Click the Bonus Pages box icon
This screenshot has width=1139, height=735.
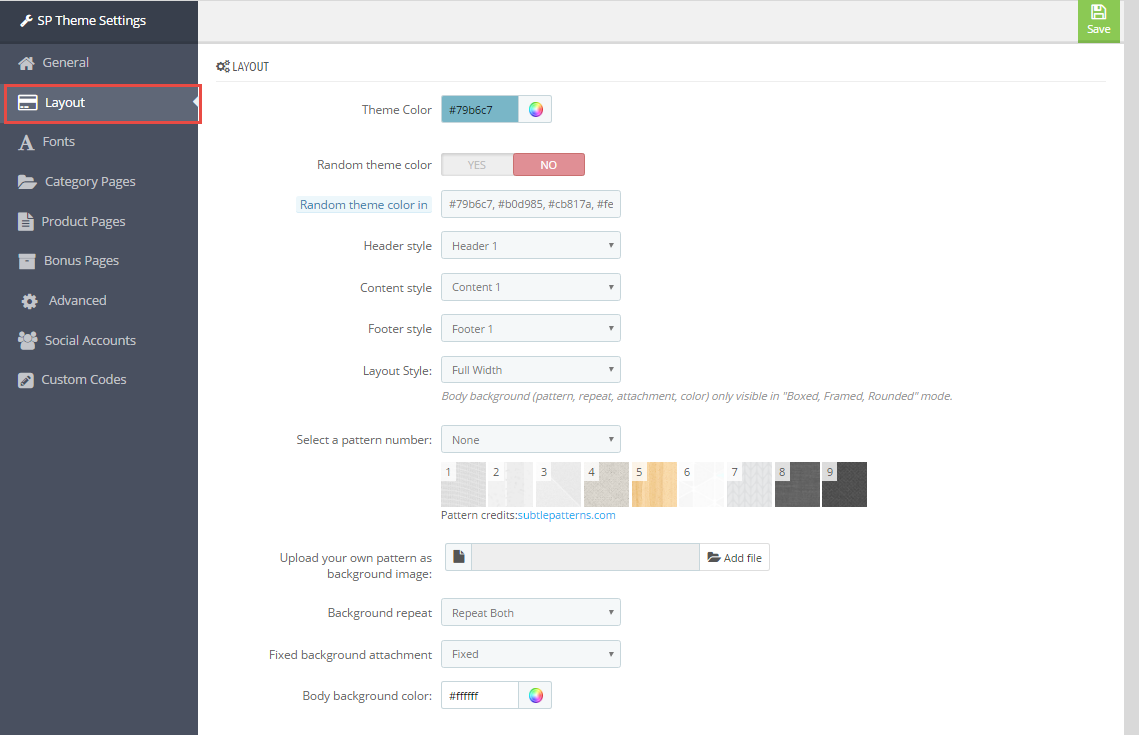pos(27,261)
